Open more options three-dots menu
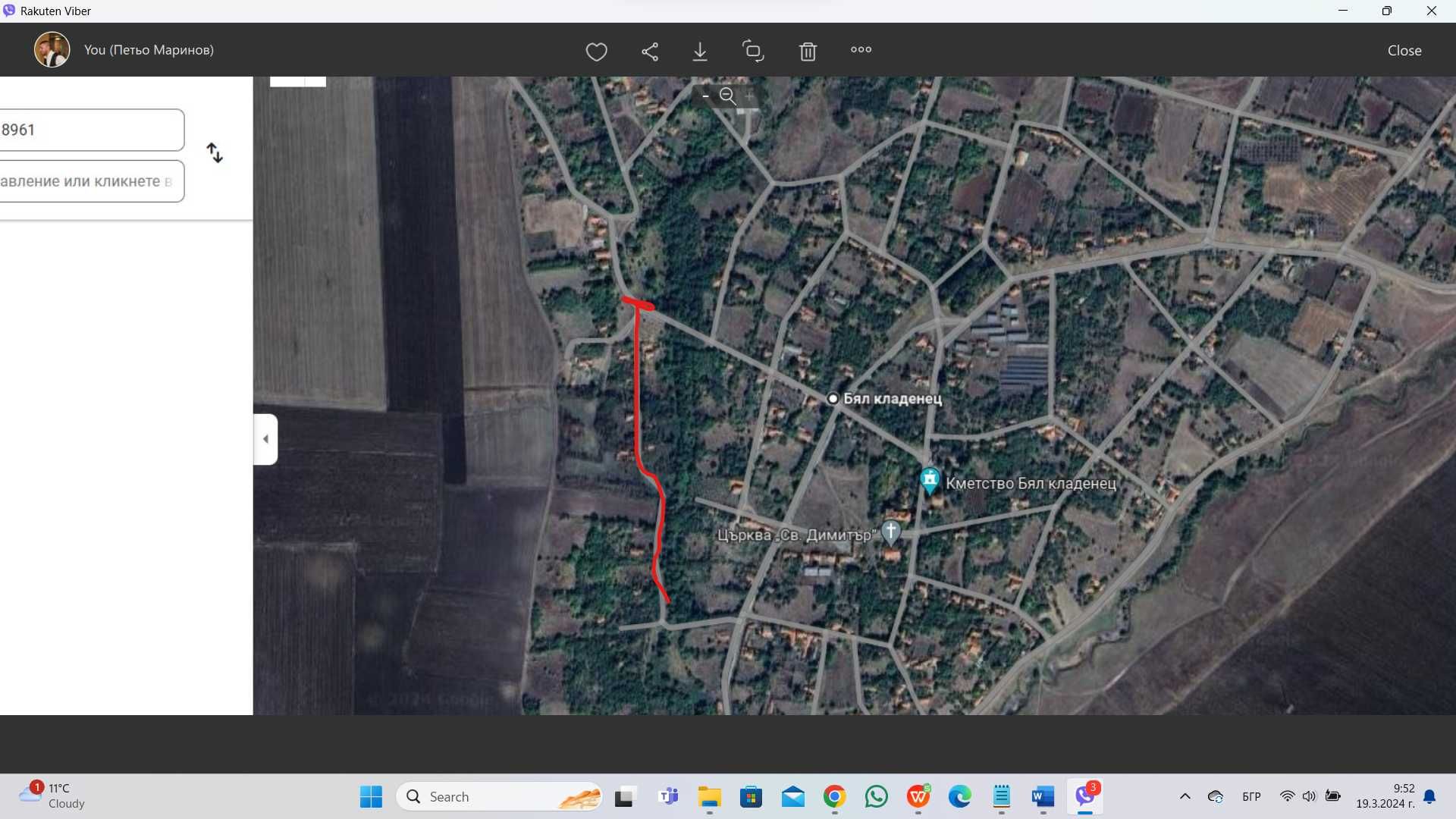Screen dimensions: 1456x819 point(861,49)
